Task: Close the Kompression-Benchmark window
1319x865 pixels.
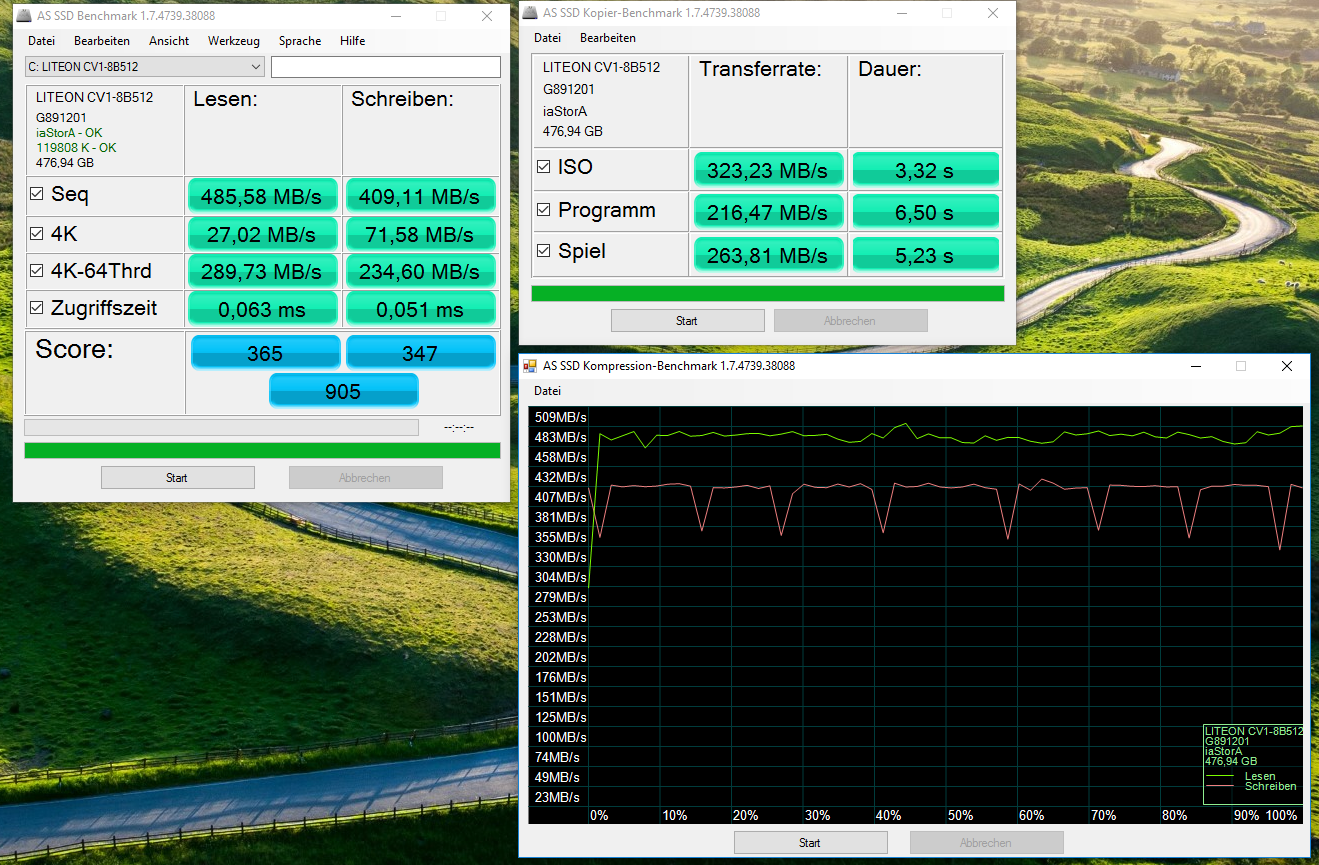Action: pos(1286,366)
